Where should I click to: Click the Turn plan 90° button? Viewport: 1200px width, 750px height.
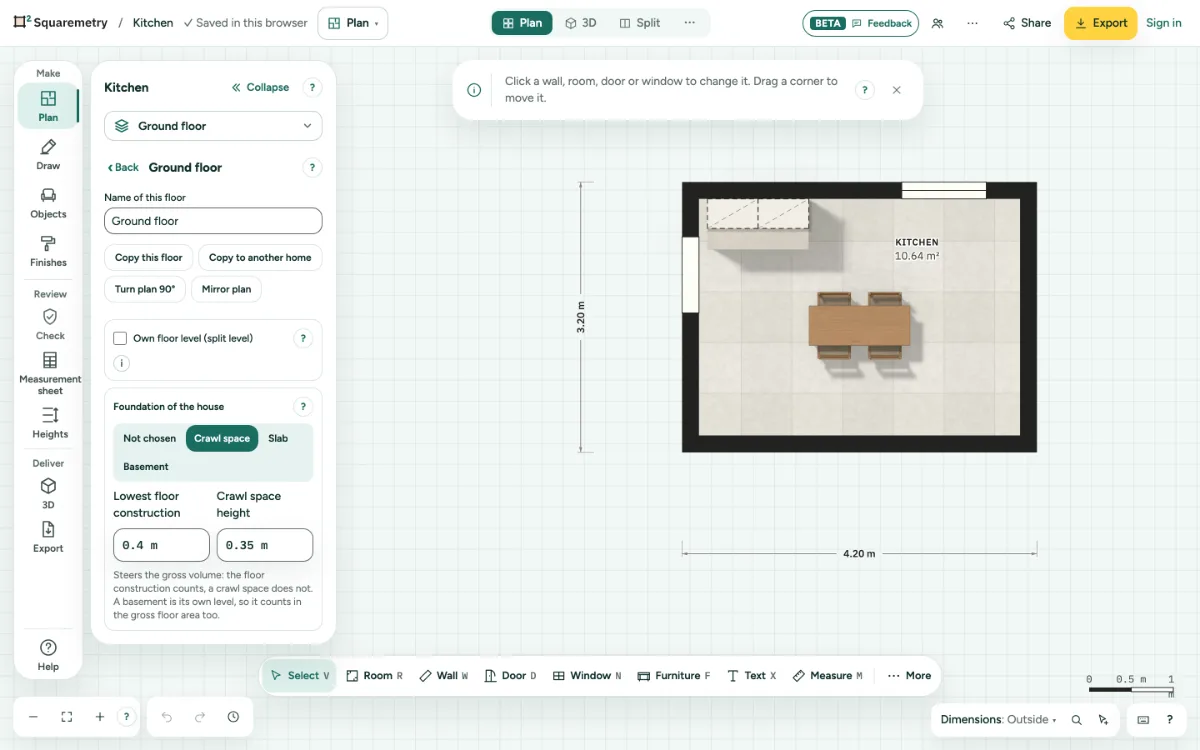[145, 289]
